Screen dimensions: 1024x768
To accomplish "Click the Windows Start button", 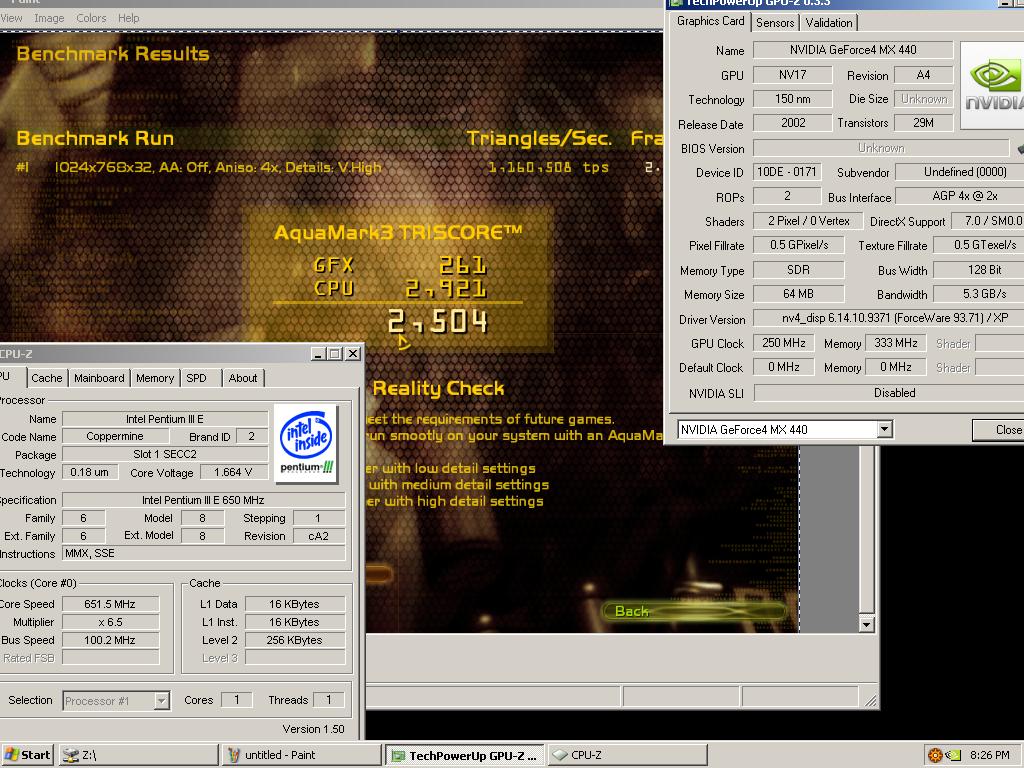I will pos(27,755).
